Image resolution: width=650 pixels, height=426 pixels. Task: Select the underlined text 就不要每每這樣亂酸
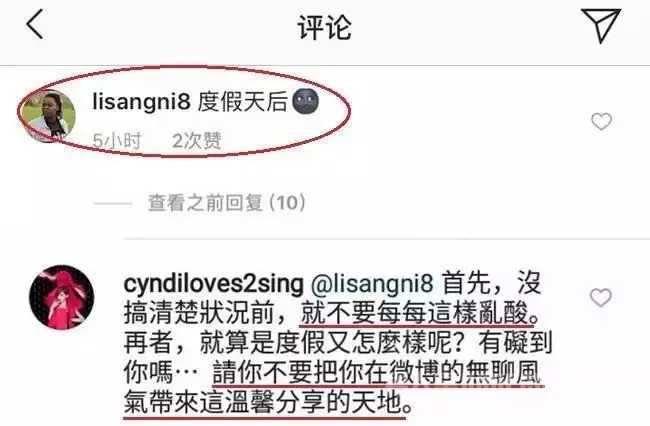(416, 314)
